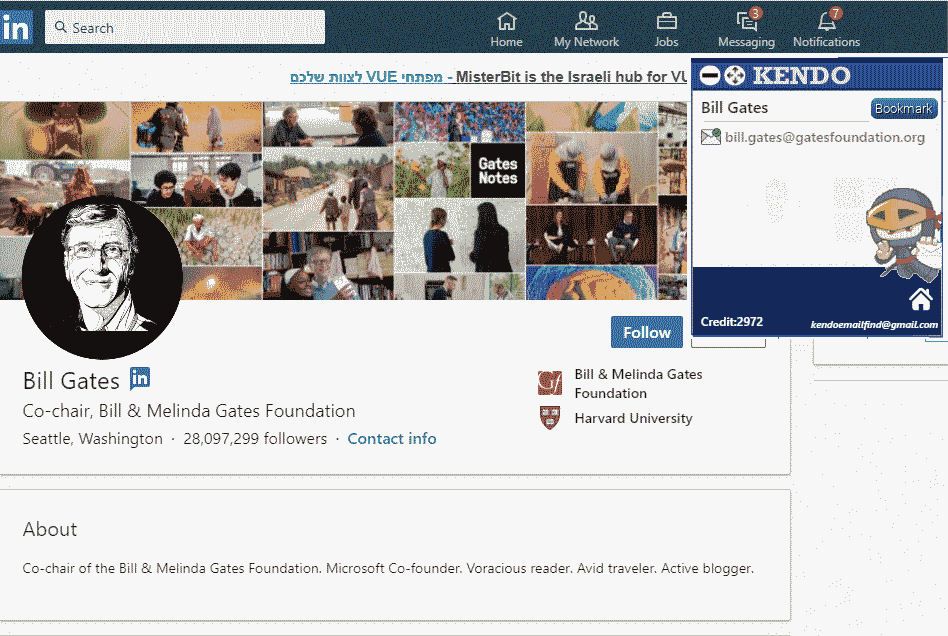Open the Jobs briefcase icon
Screen dimensions: 948x636
tap(666, 22)
